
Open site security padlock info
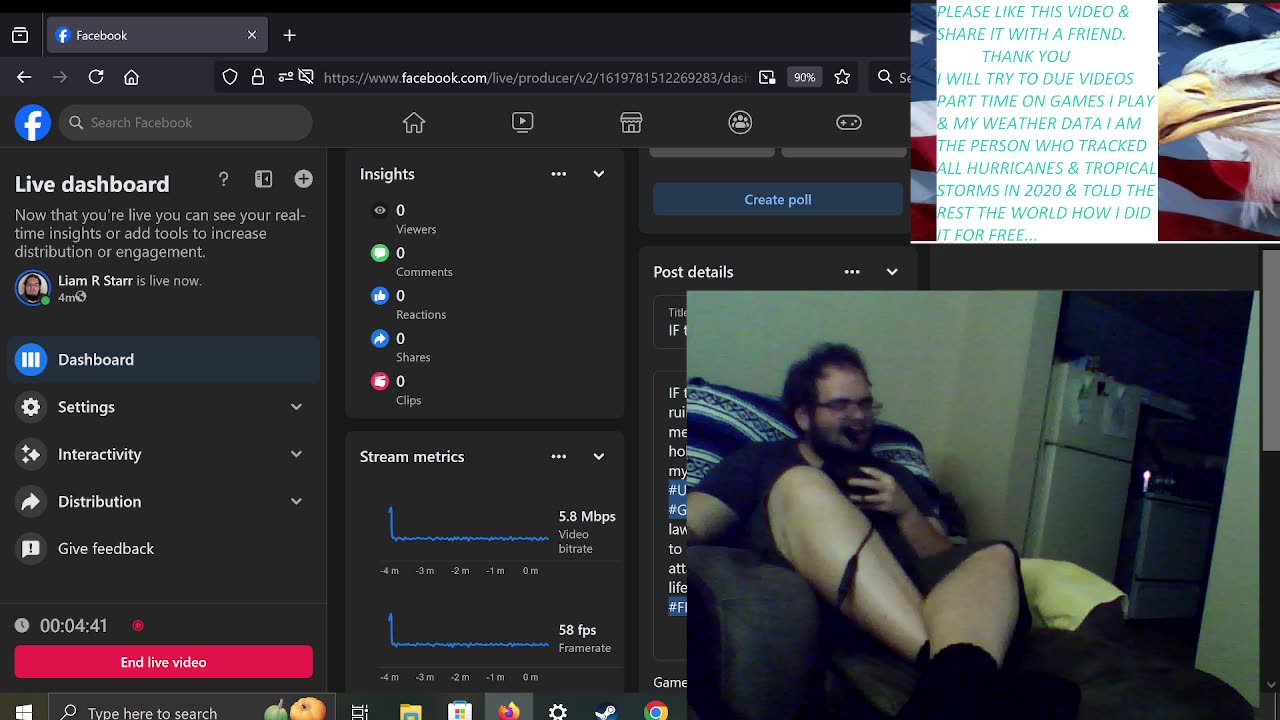(258, 77)
